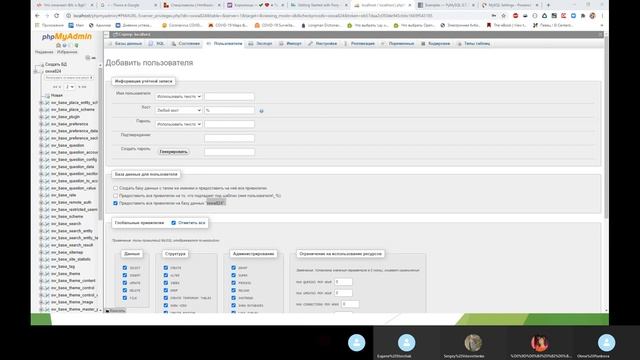Click the red adblock extension icon
The width and height of the screenshot is (640, 360).
click(515, 16)
